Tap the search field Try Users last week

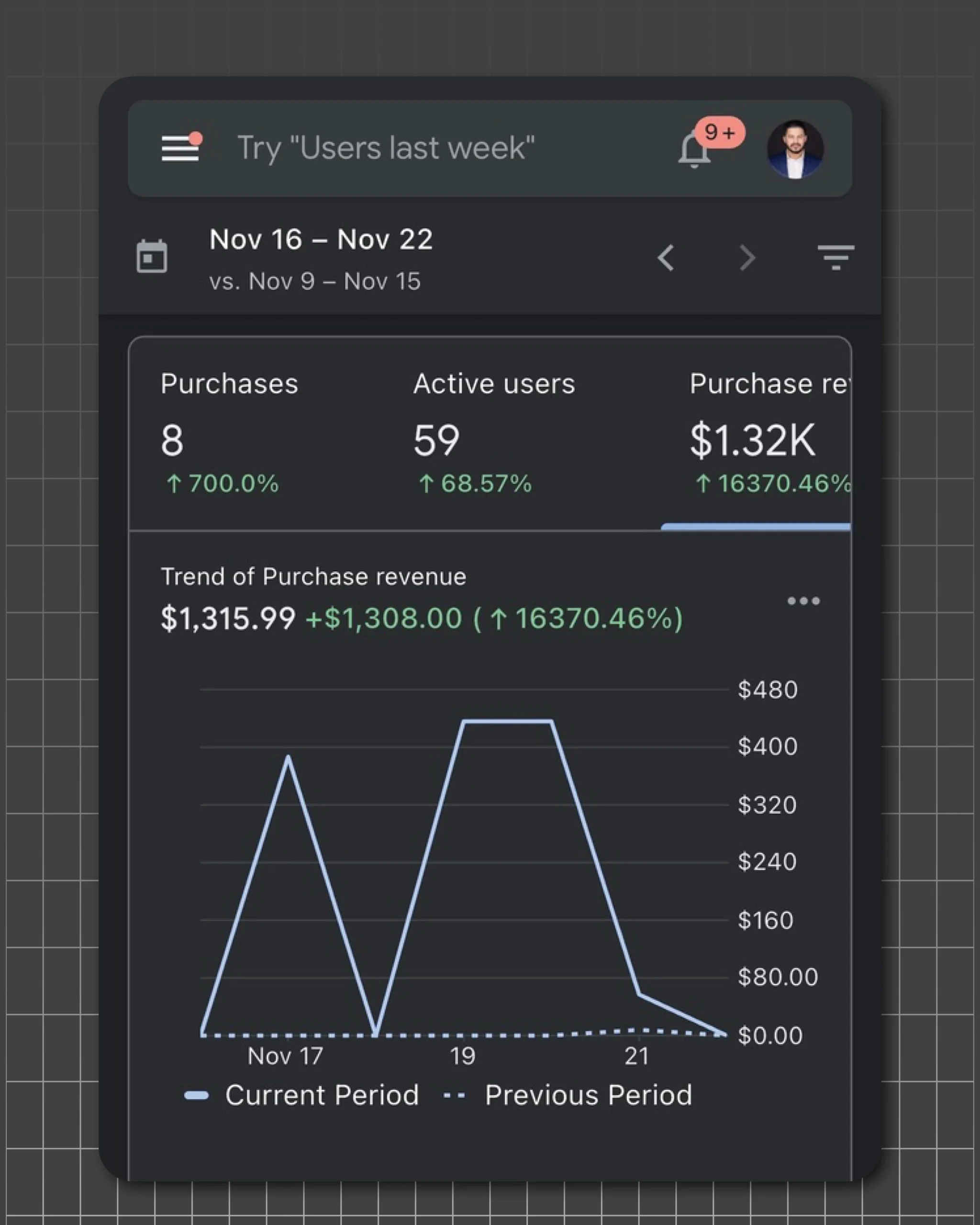[386, 148]
